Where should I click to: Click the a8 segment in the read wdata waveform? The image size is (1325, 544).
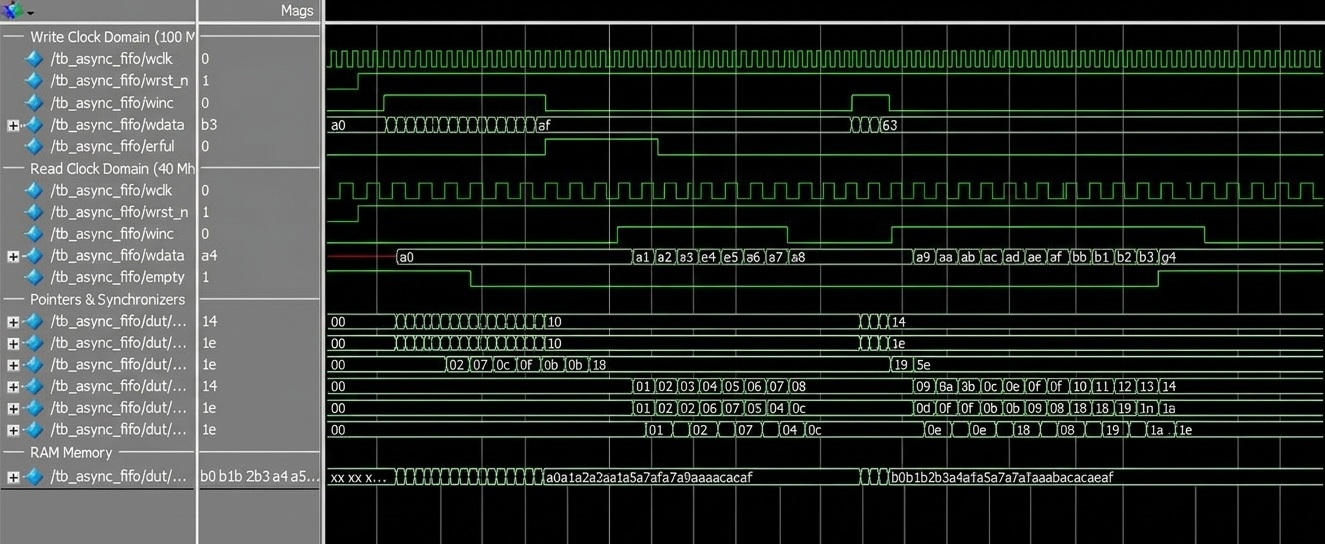(x=798, y=257)
